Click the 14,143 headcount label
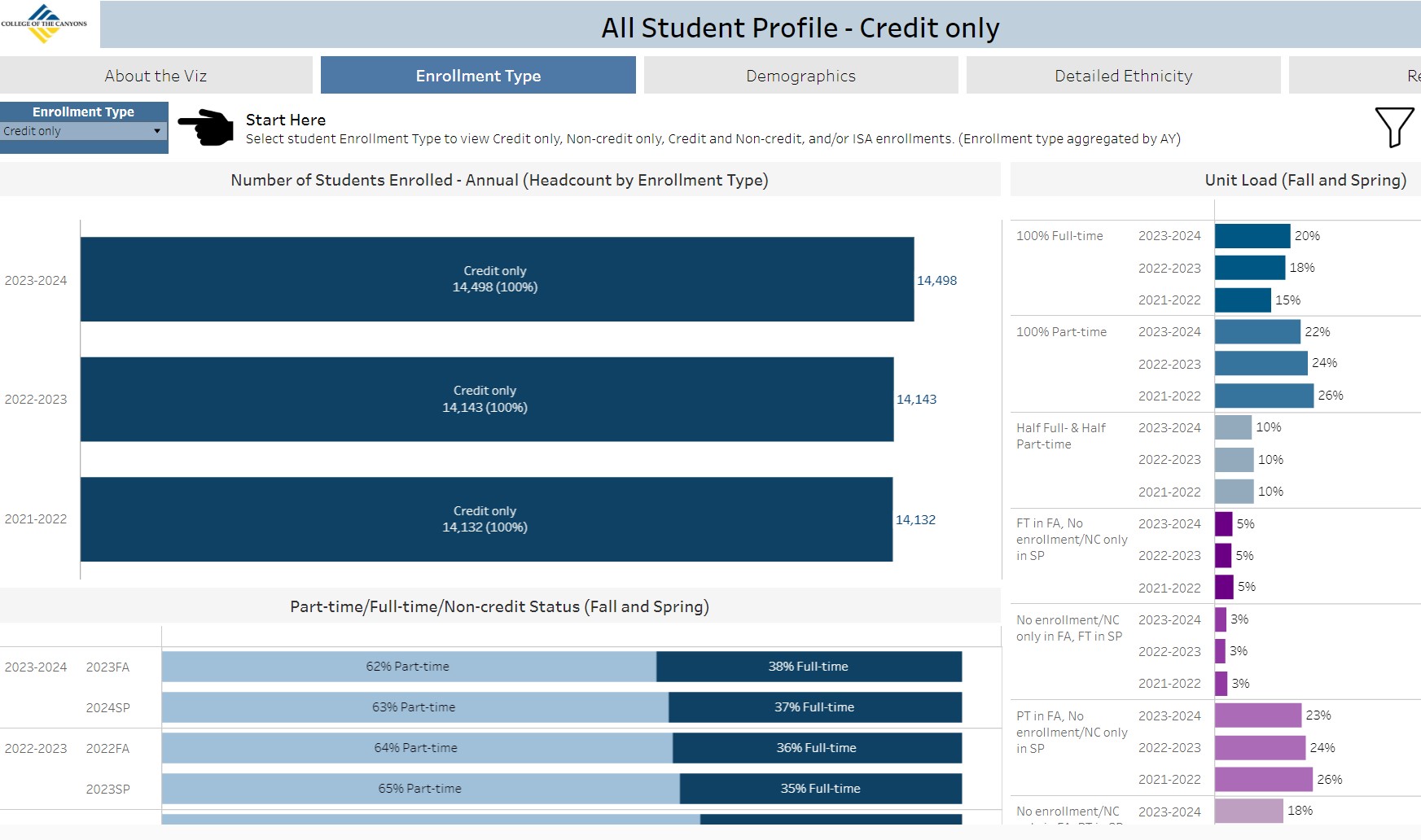 916,399
